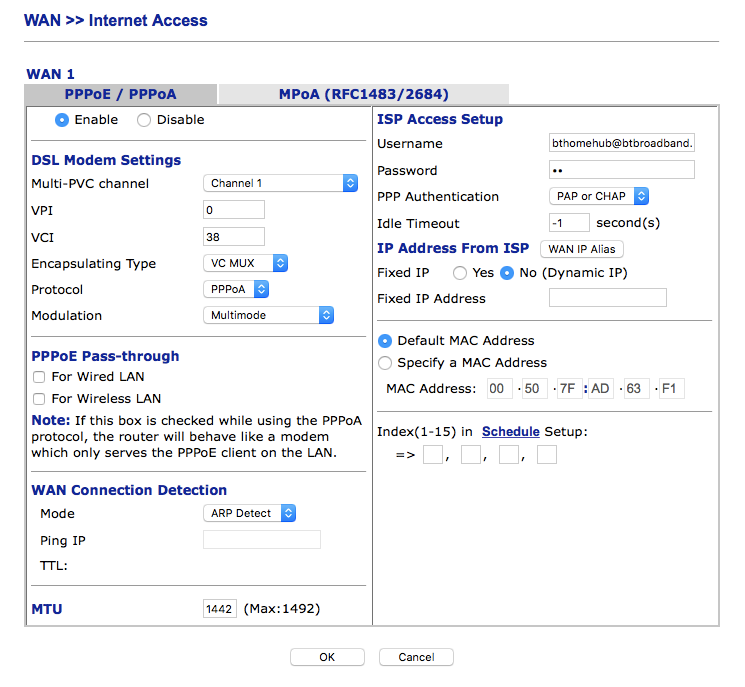Click the ISP Access Setup heading
Viewport: 745px width, 687px height.
(x=440, y=119)
